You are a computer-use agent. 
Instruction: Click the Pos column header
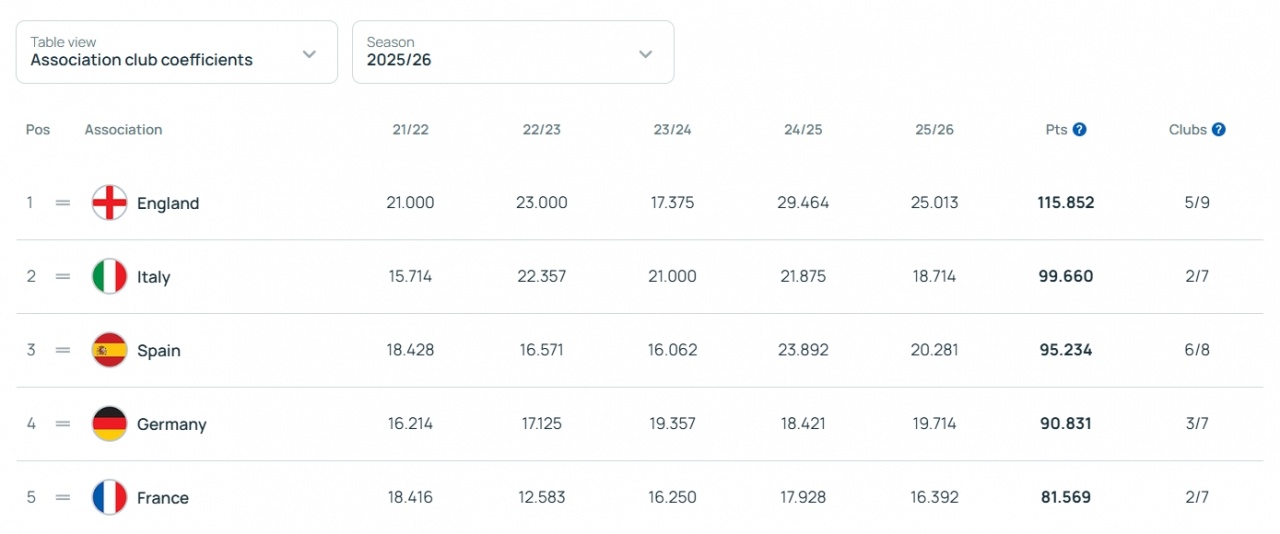[38, 130]
